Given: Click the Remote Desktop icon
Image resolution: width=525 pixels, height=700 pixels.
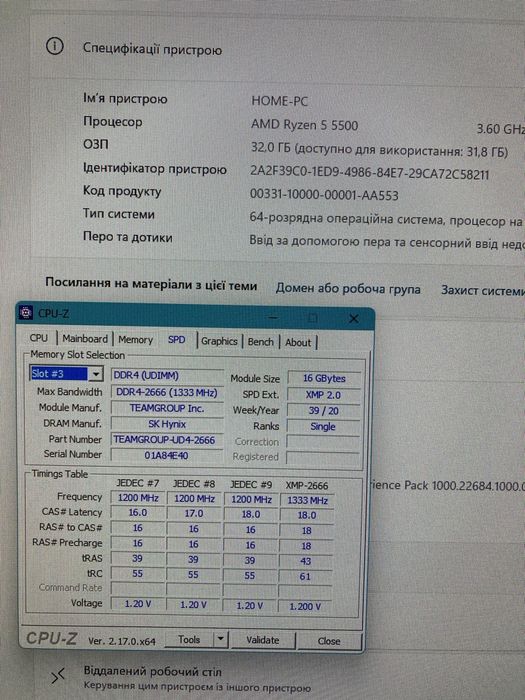Looking at the screenshot, I should click(58, 676).
